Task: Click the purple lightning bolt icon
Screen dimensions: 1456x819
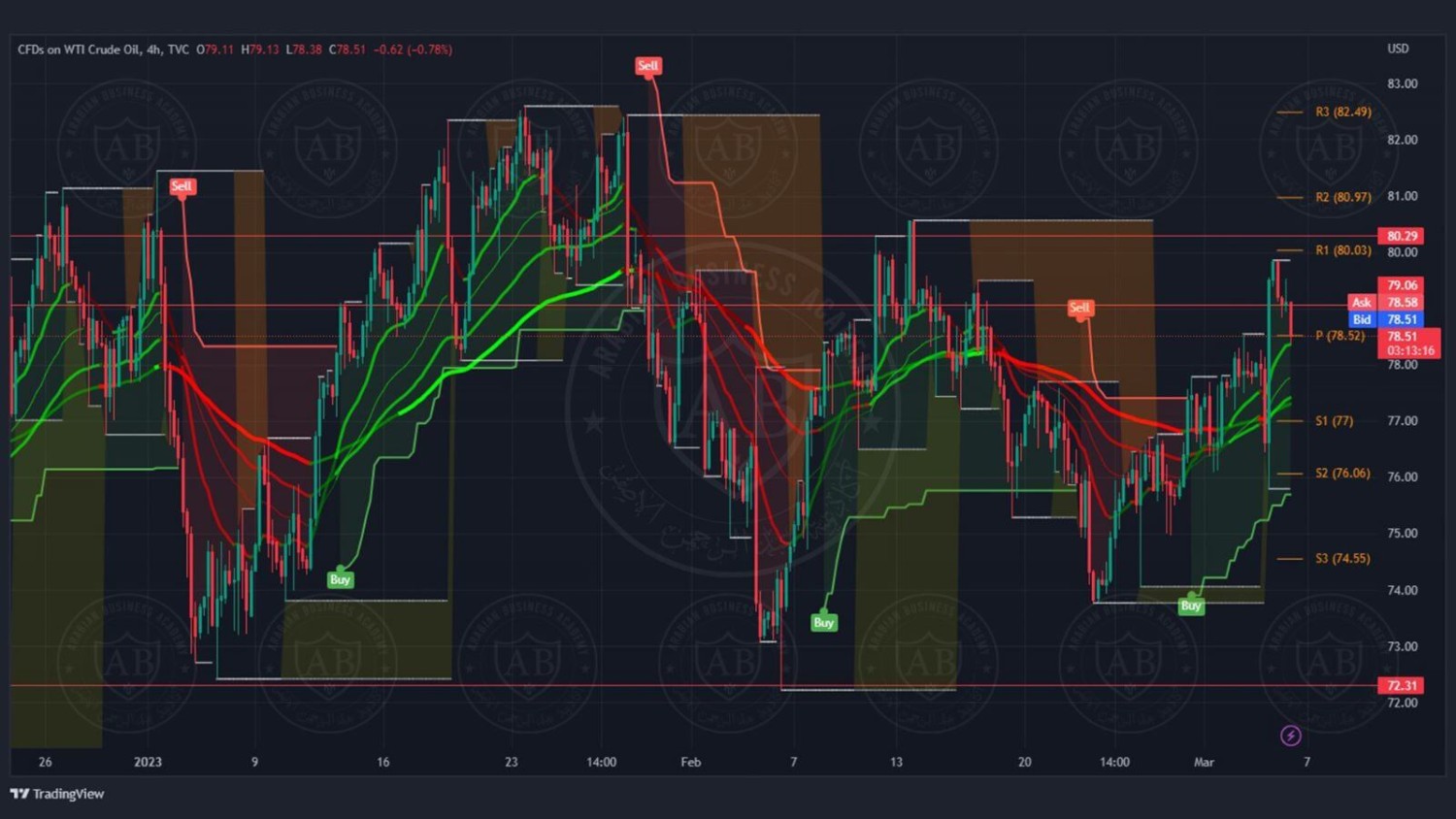Action: coord(1290,736)
